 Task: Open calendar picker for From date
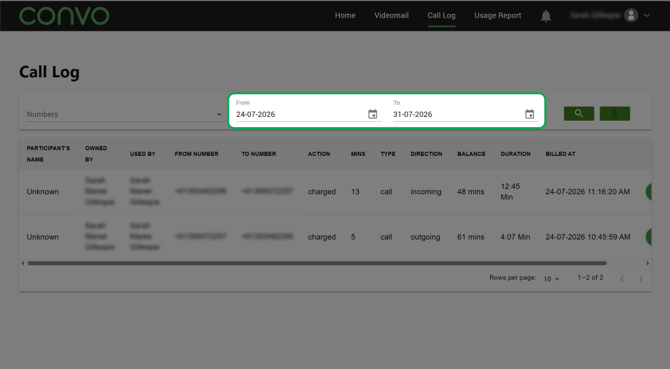click(x=373, y=114)
